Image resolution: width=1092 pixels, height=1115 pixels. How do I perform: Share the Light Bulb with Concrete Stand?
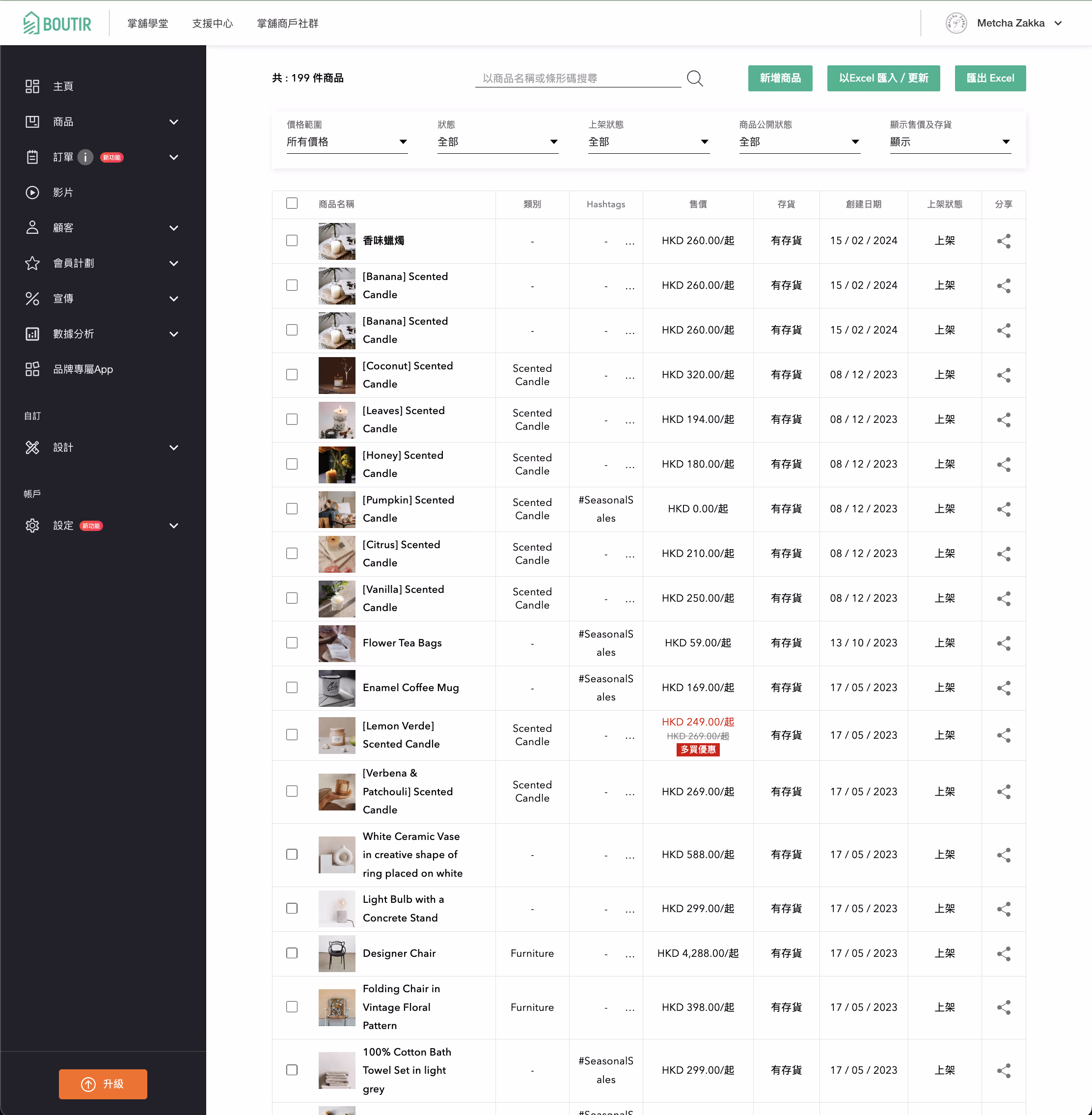pyautogui.click(x=1003, y=909)
